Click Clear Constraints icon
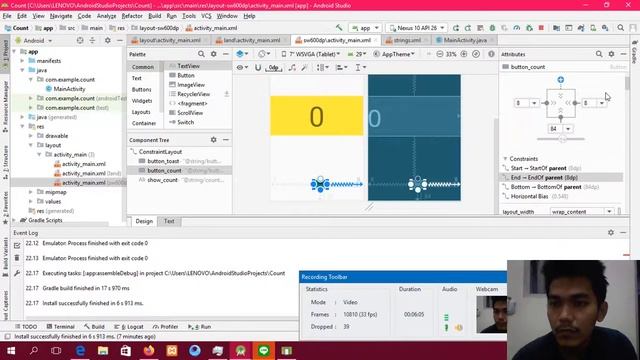Viewport: 640px width, 360px height. pos(292,67)
